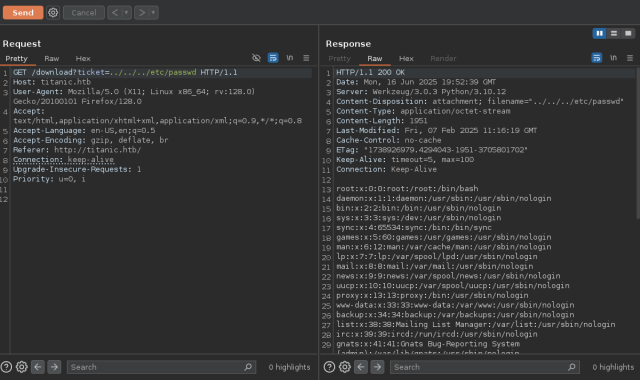Click the www-data passwd entry line
640x380 pixels.
pyautogui.click(x=455, y=305)
